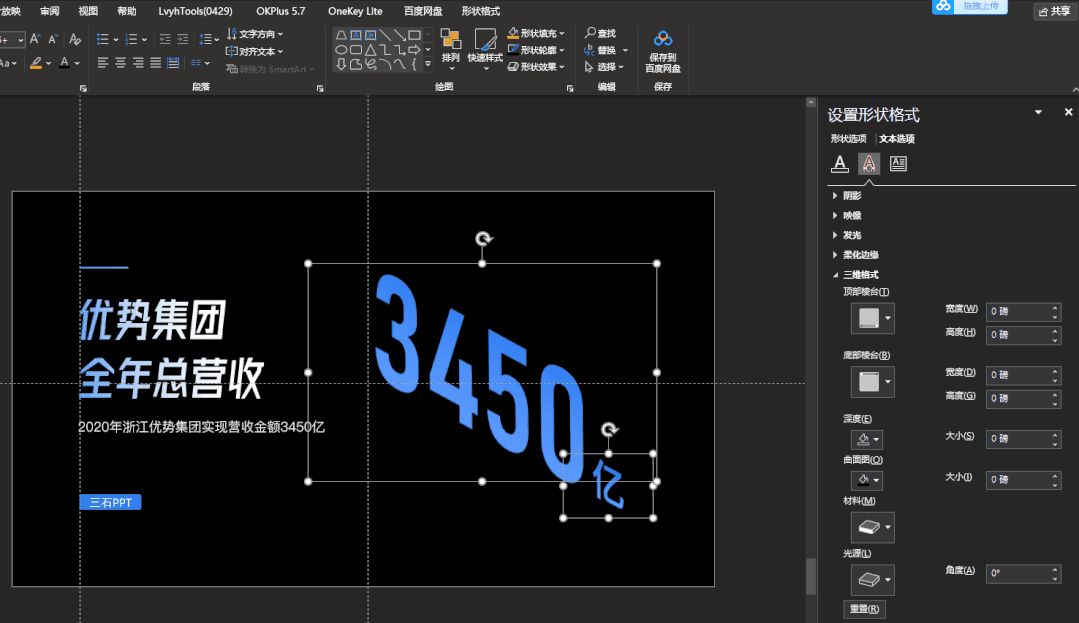
Task: Open the 帮助 help tab
Action: tap(127, 11)
